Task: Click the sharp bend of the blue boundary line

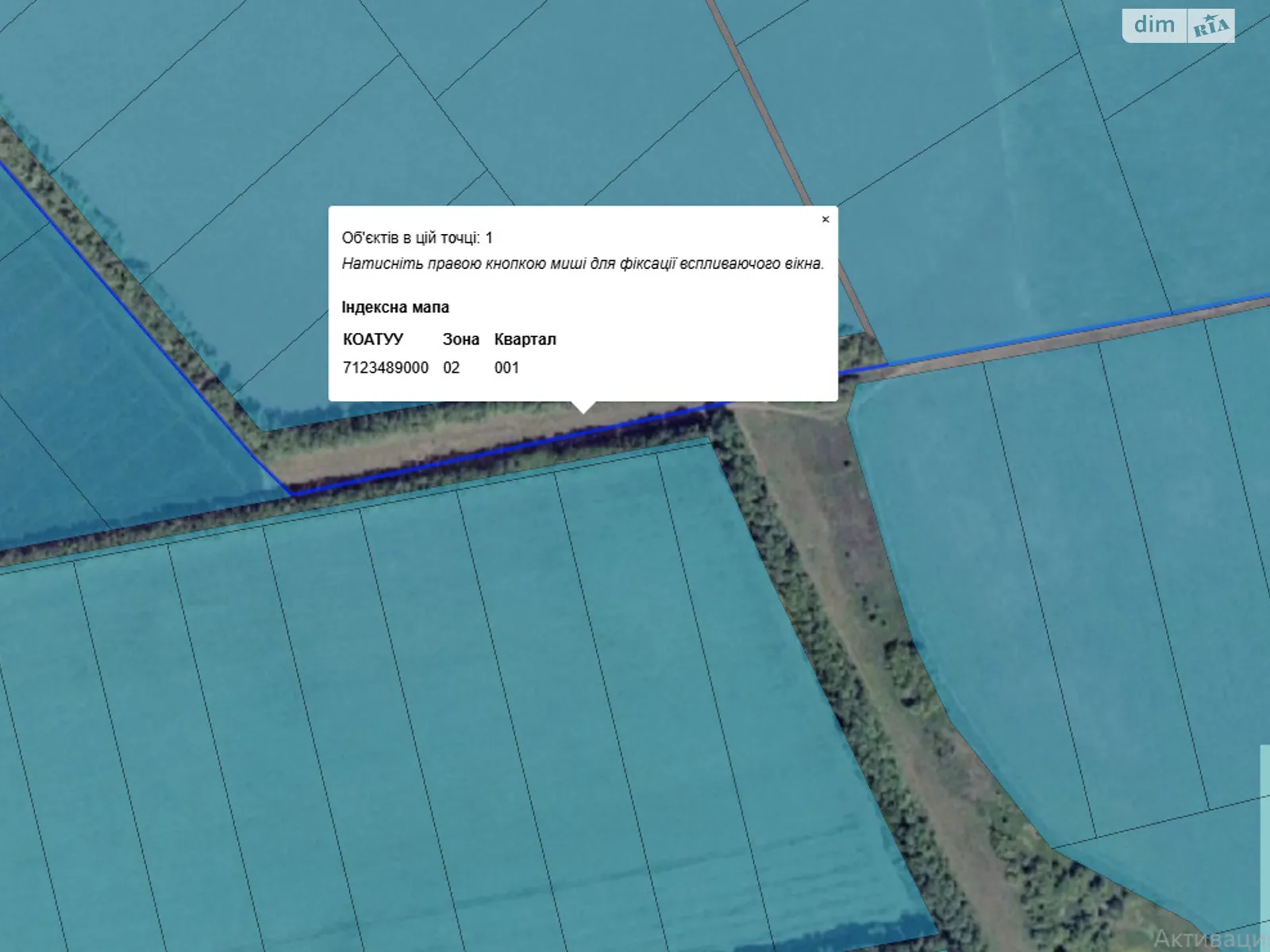Action: pyautogui.click(x=294, y=493)
